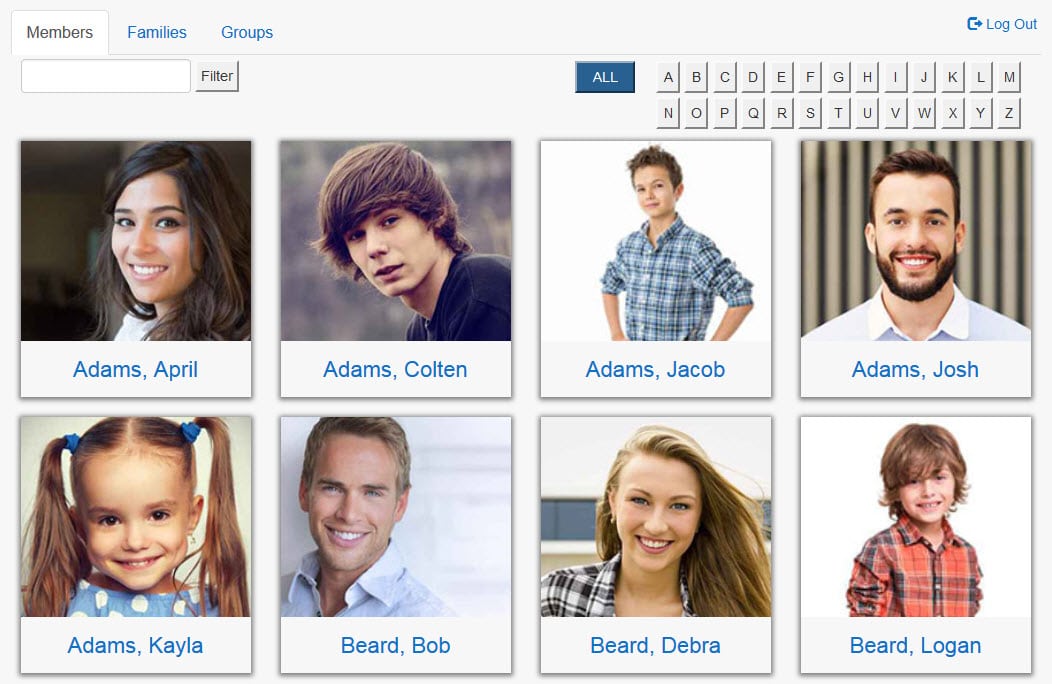Open the Adams, Colten name link
The image size is (1052, 684).
tap(395, 369)
